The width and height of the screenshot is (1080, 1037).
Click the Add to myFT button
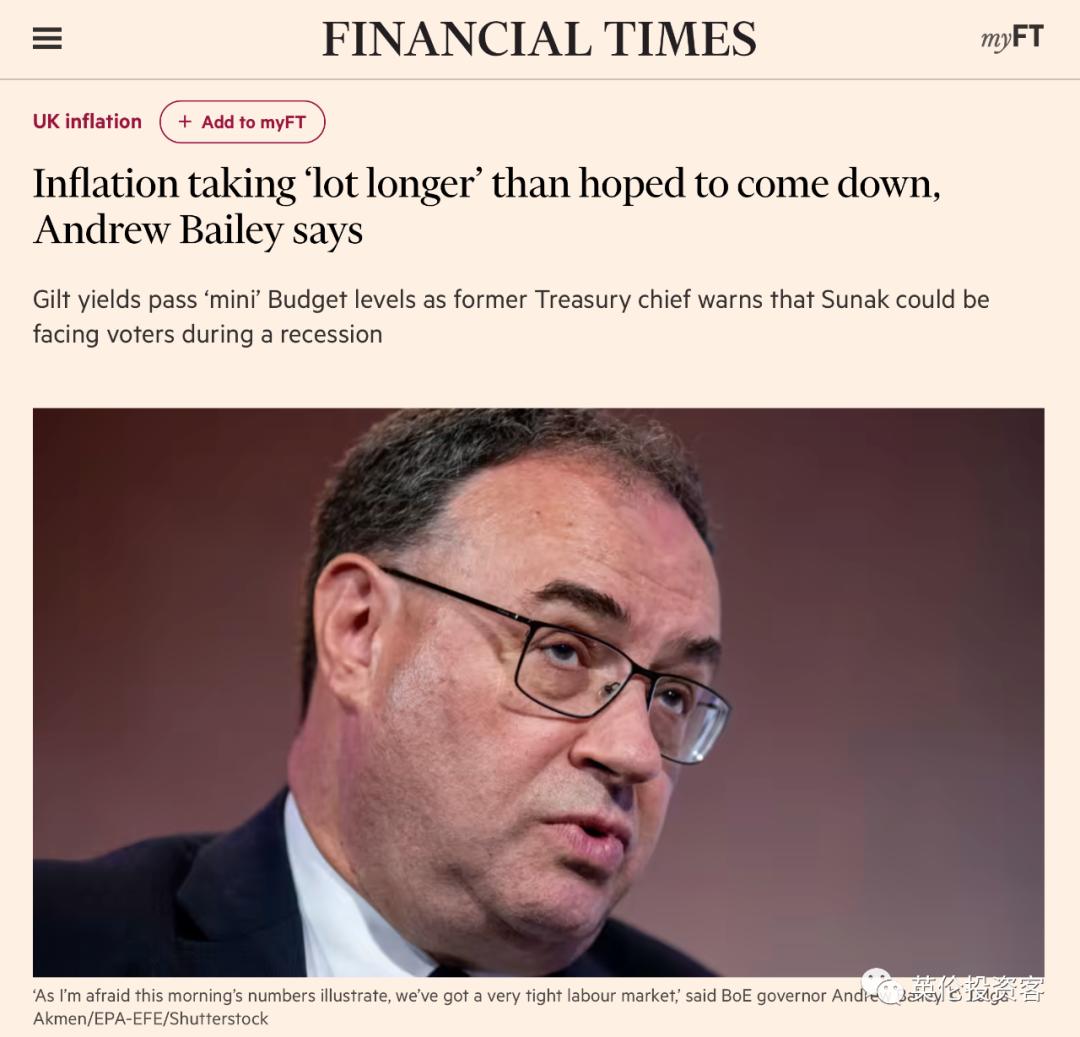pyautogui.click(x=242, y=121)
